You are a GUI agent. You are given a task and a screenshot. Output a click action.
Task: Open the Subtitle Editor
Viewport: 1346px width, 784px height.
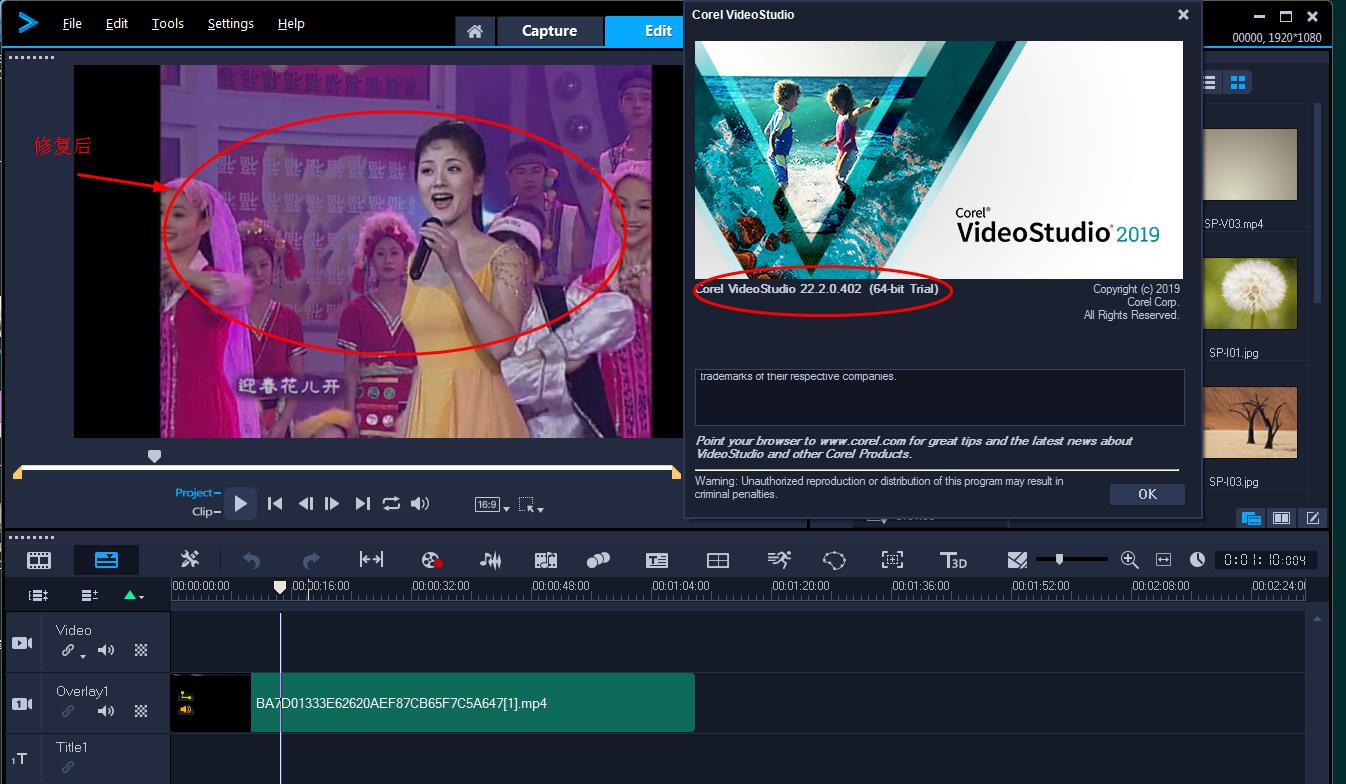click(x=657, y=560)
